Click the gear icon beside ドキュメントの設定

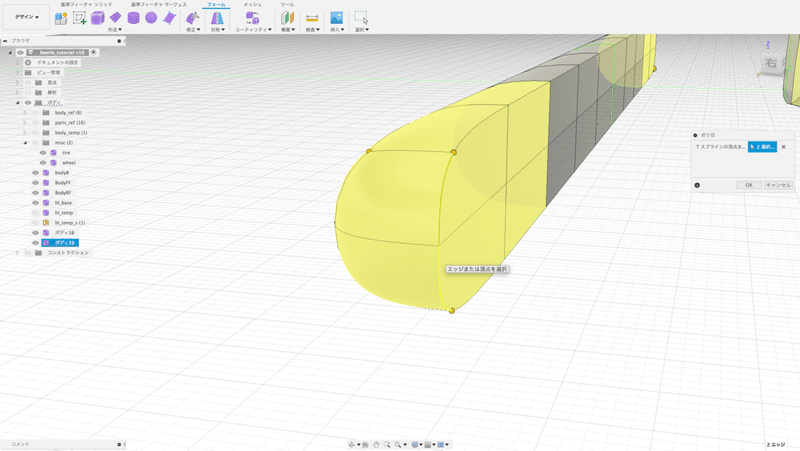coord(28,62)
